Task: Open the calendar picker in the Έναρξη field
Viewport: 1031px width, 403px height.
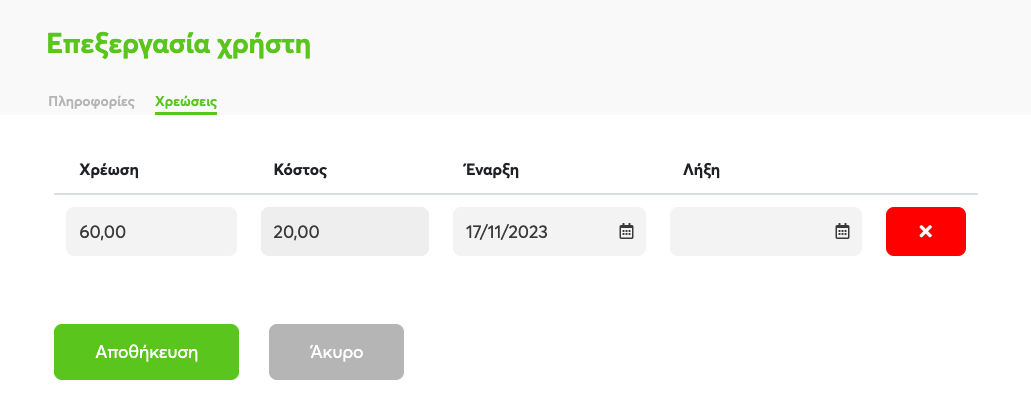Action: pos(627,231)
